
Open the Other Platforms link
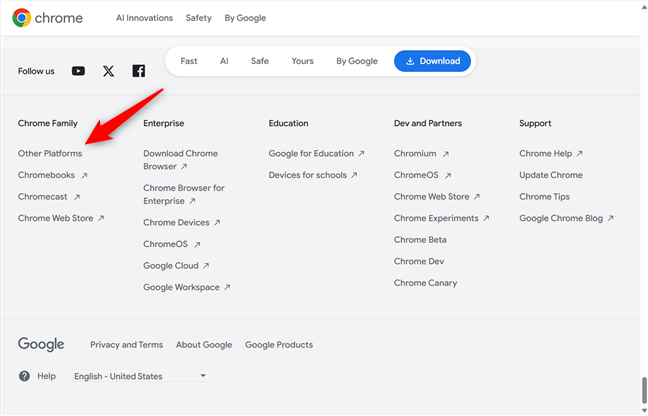(x=50, y=153)
